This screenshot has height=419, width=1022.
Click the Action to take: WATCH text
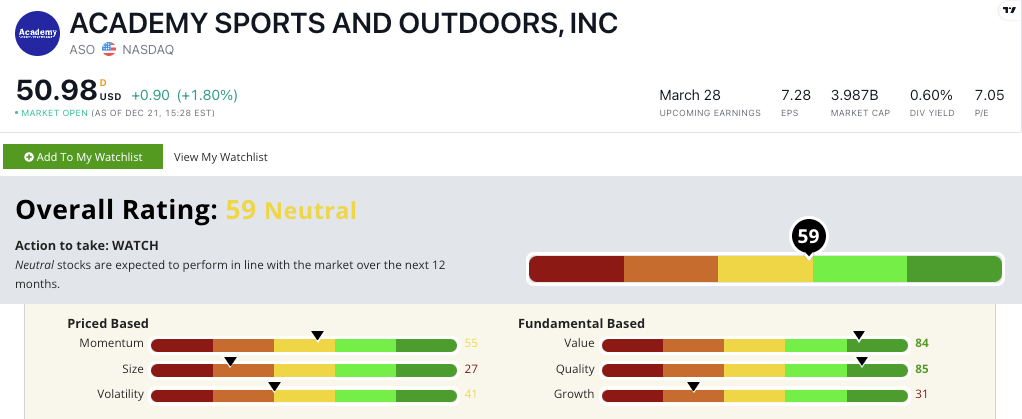click(87, 246)
